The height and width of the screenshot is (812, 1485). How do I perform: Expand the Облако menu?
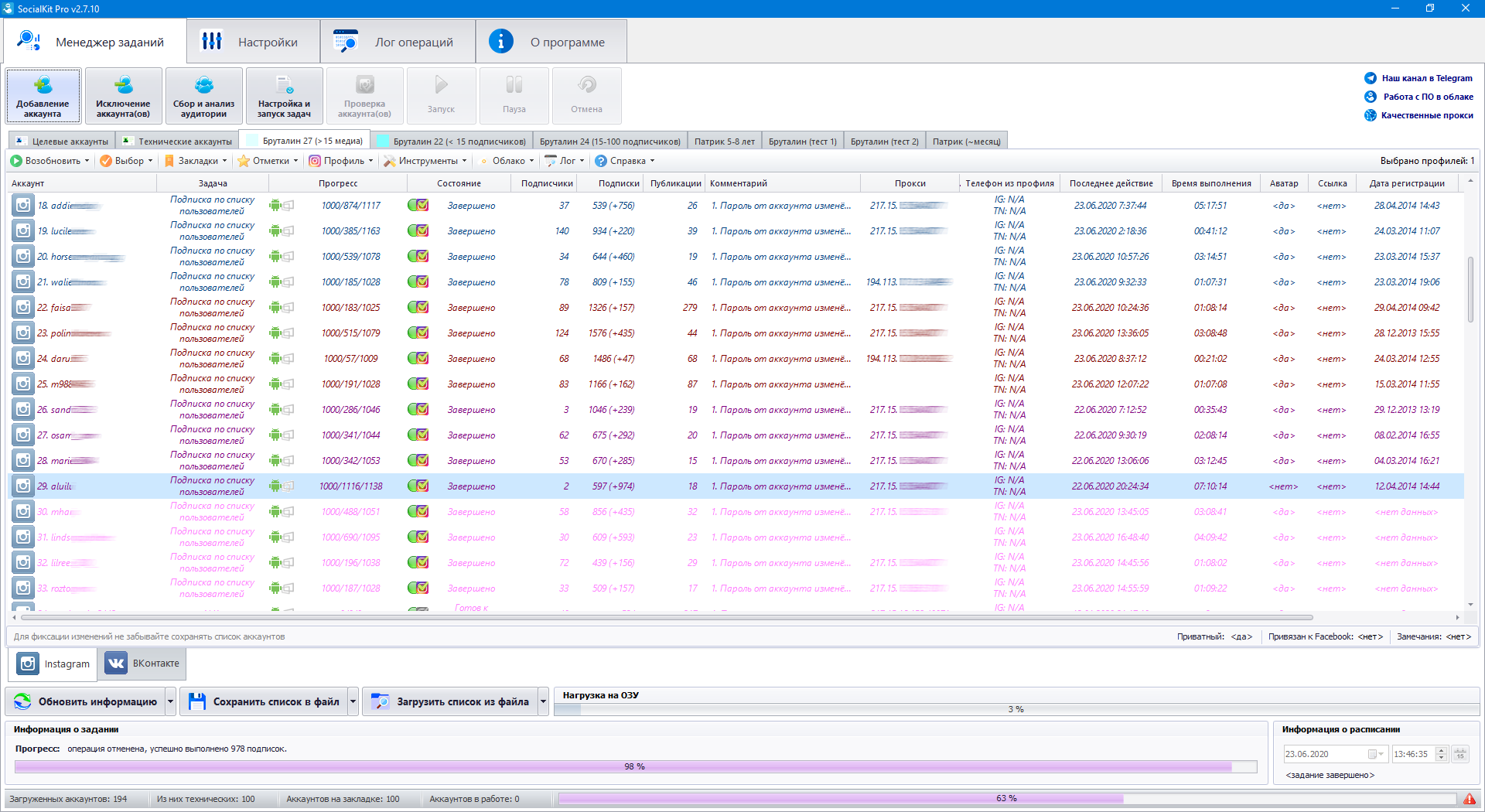pyautogui.click(x=506, y=161)
